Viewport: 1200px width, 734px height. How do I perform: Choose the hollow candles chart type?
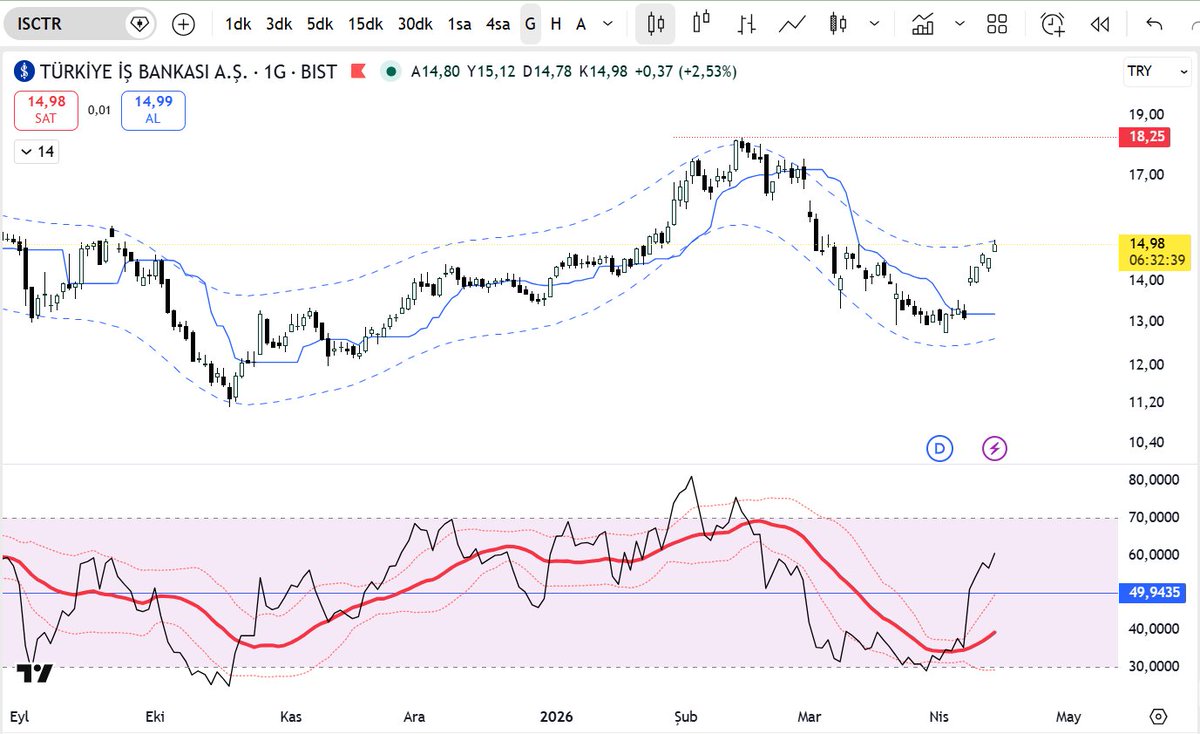pyautogui.click(x=702, y=22)
